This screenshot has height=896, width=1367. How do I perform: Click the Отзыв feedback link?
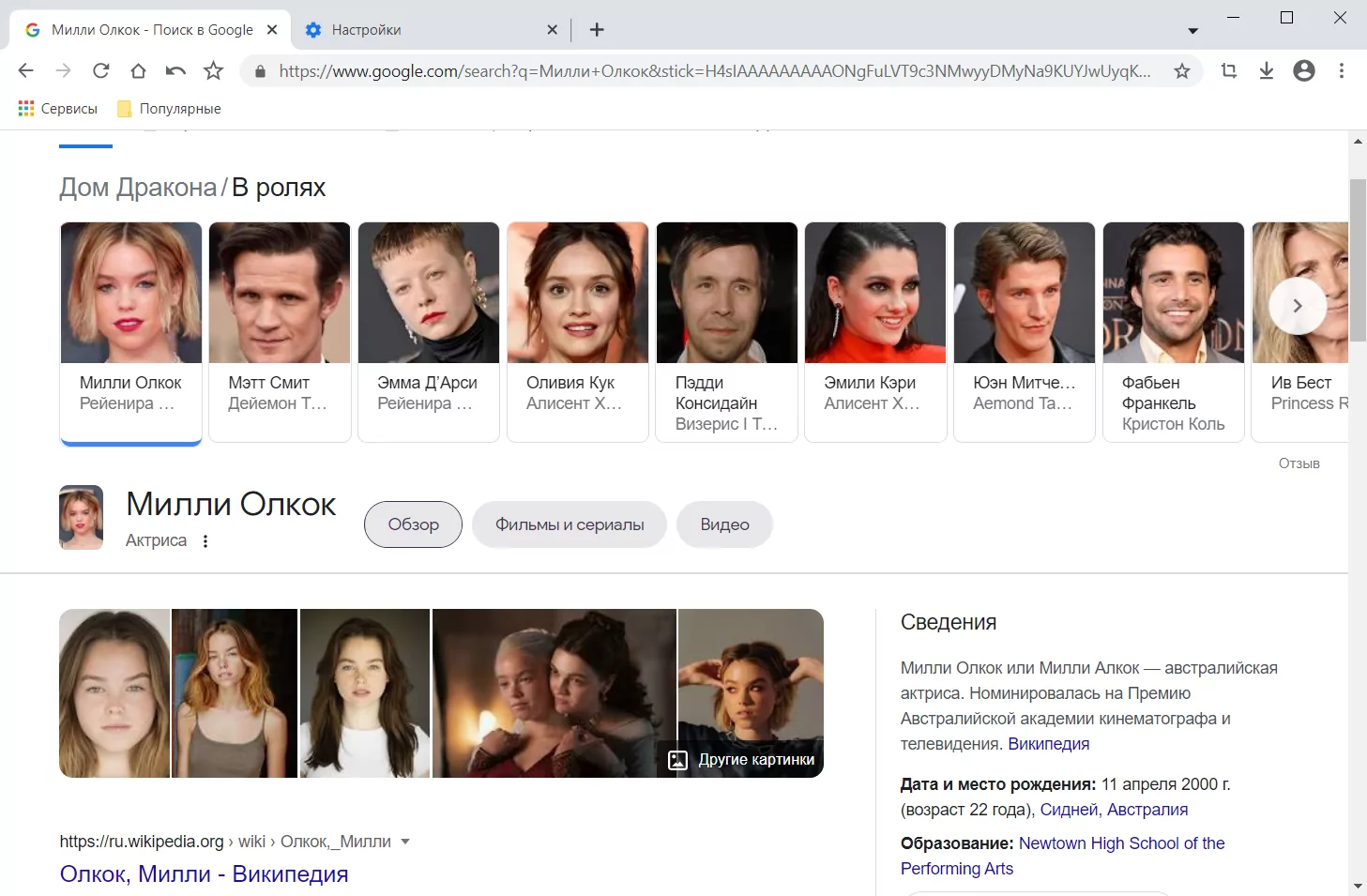(1299, 463)
